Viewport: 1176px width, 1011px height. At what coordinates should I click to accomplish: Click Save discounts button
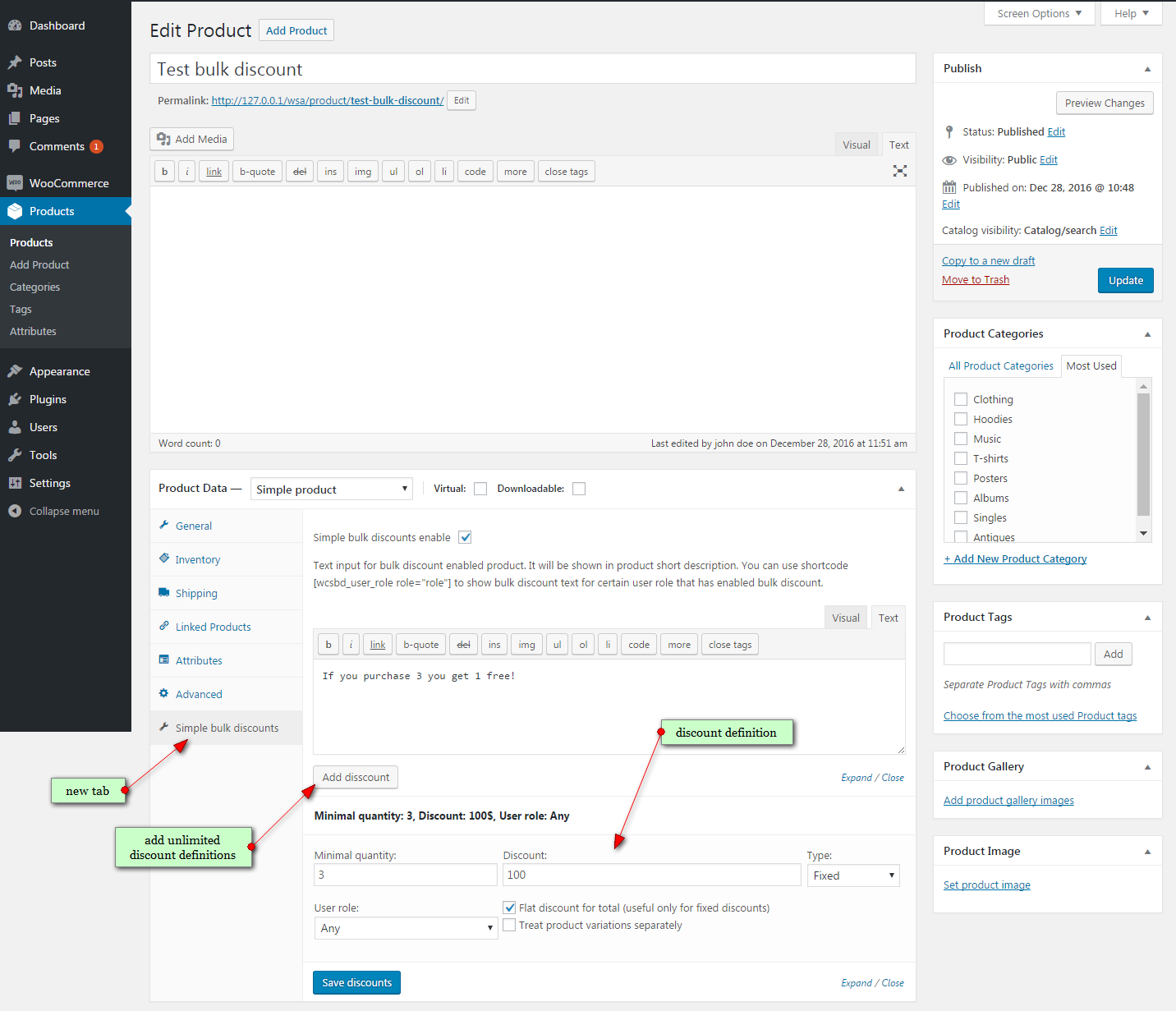(x=356, y=982)
